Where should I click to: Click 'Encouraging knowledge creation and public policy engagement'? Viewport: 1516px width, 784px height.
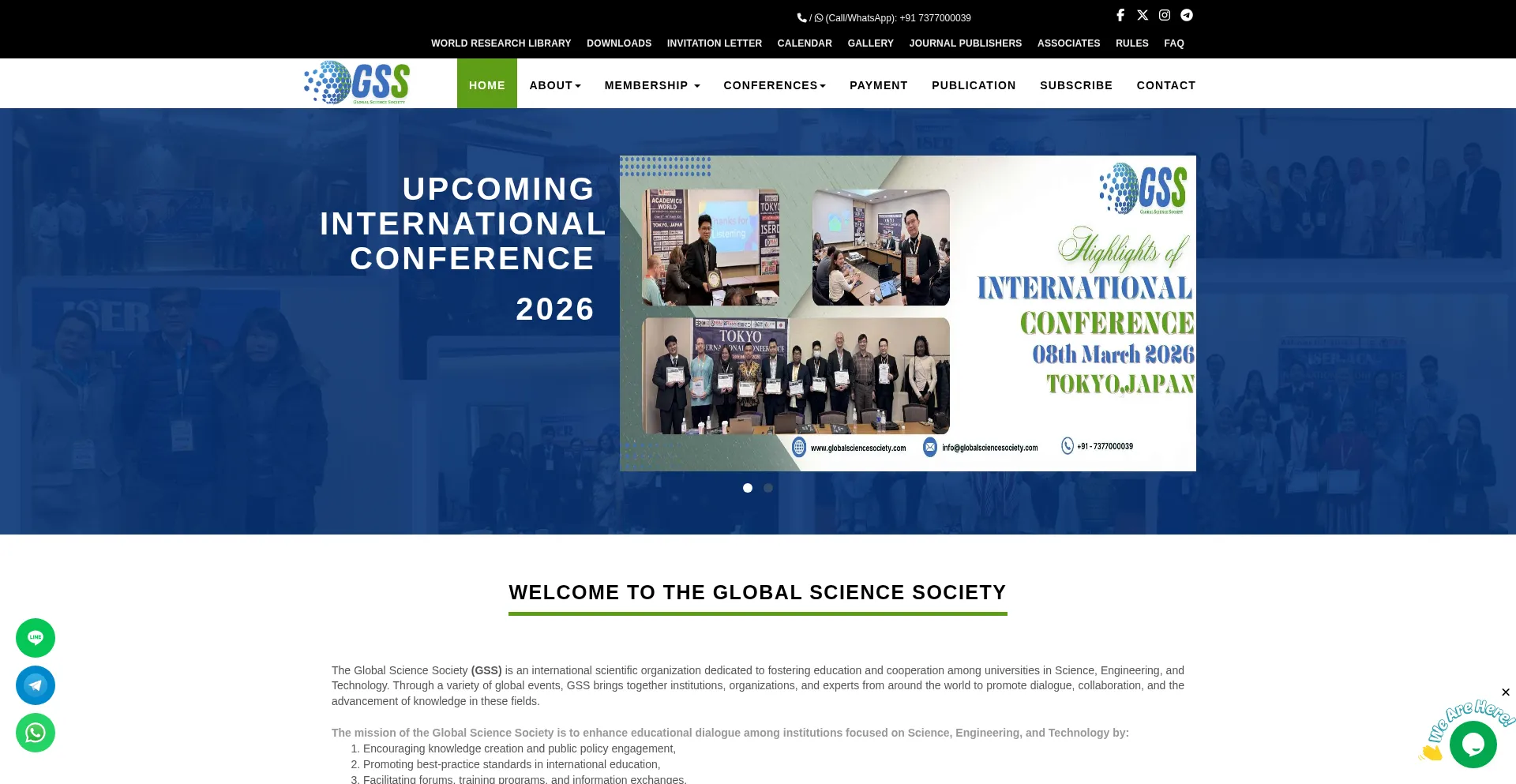pos(520,748)
